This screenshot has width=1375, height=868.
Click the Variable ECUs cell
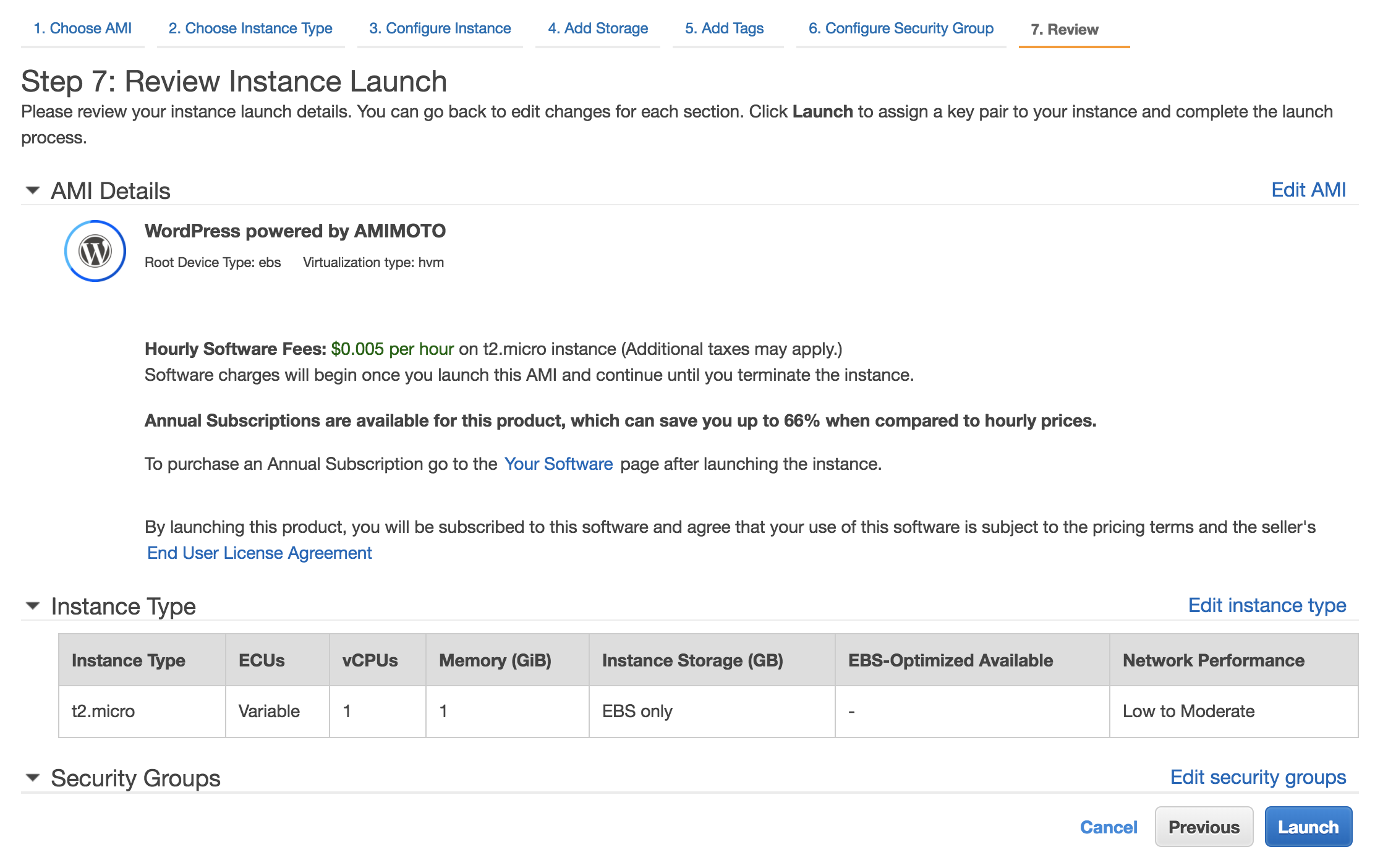278,712
